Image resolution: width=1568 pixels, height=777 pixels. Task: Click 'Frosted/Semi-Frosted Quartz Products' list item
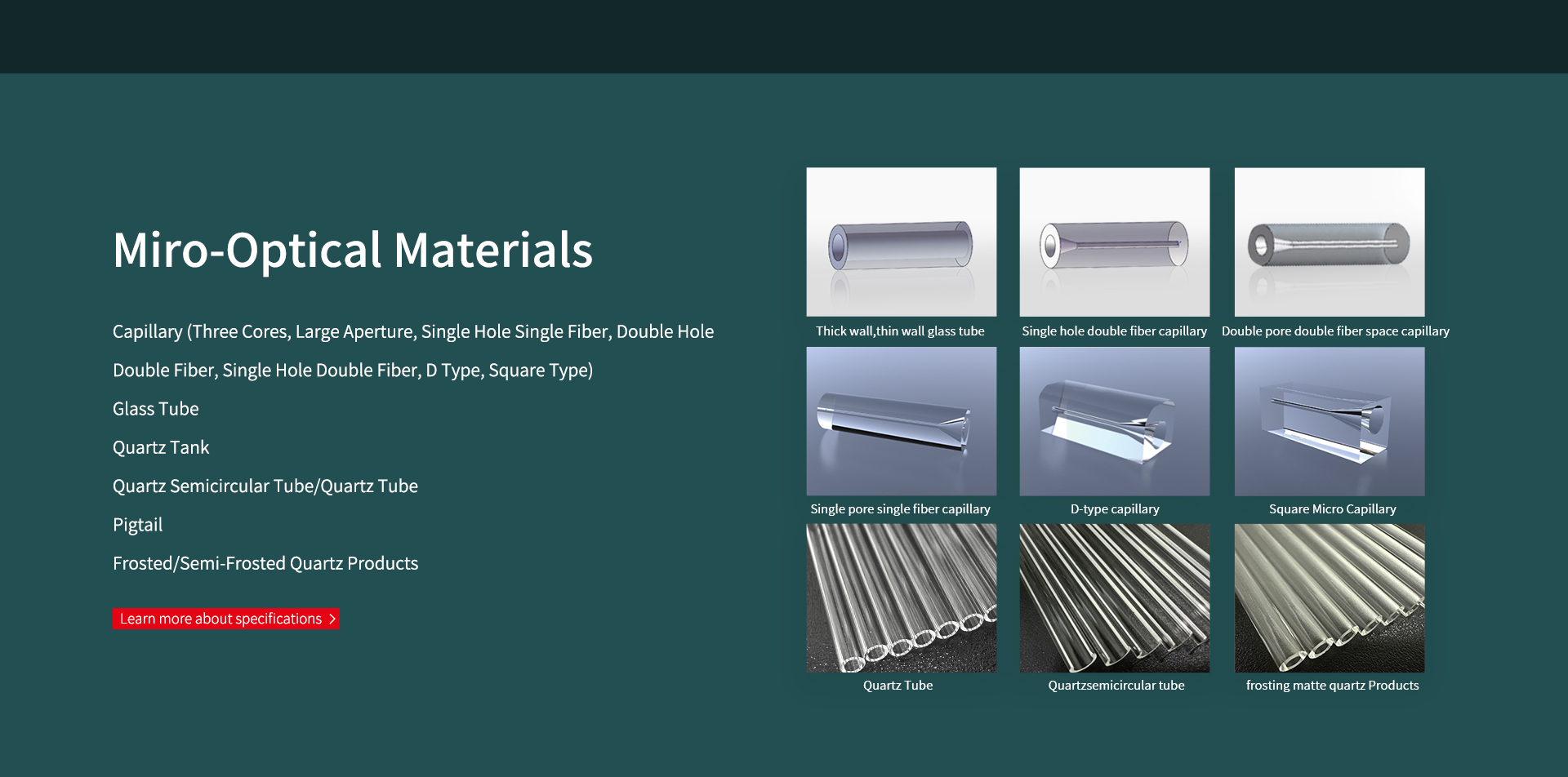coord(265,563)
